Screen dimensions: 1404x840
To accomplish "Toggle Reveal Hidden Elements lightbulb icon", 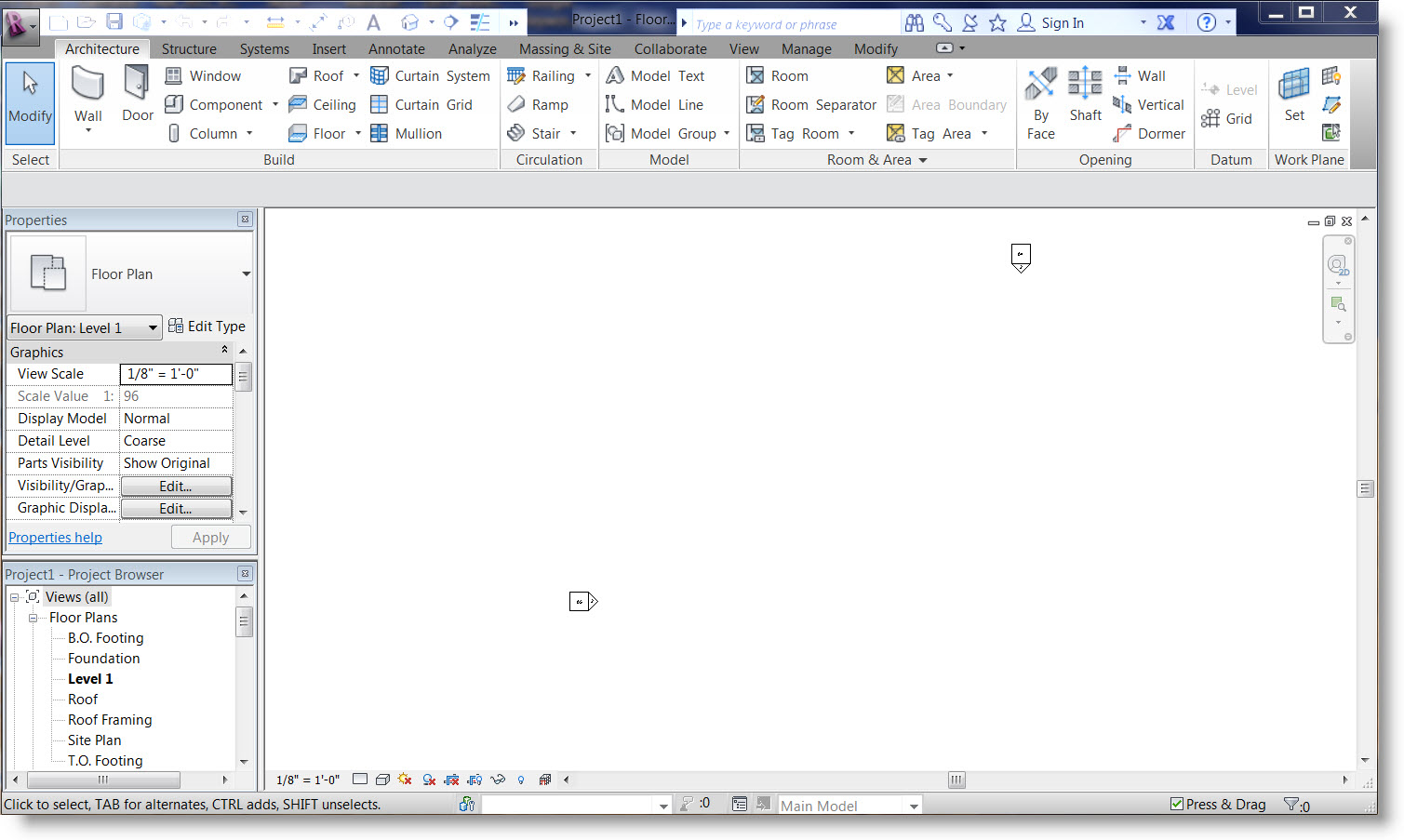I will click(x=521, y=780).
